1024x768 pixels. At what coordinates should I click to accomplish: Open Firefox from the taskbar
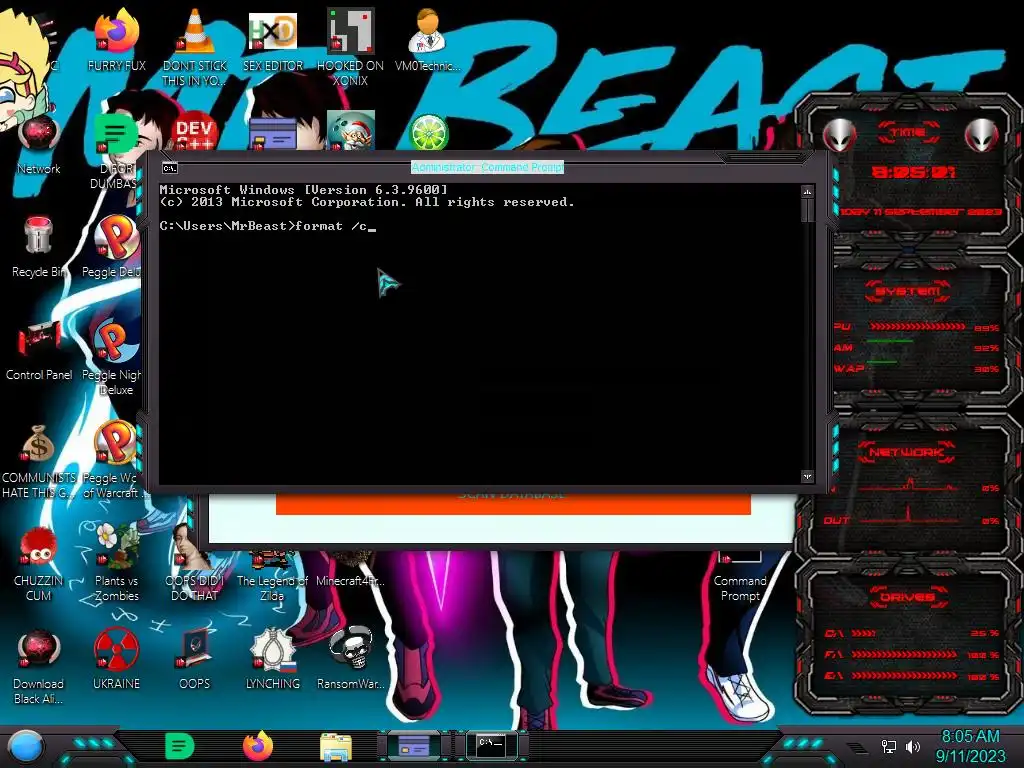click(258, 746)
